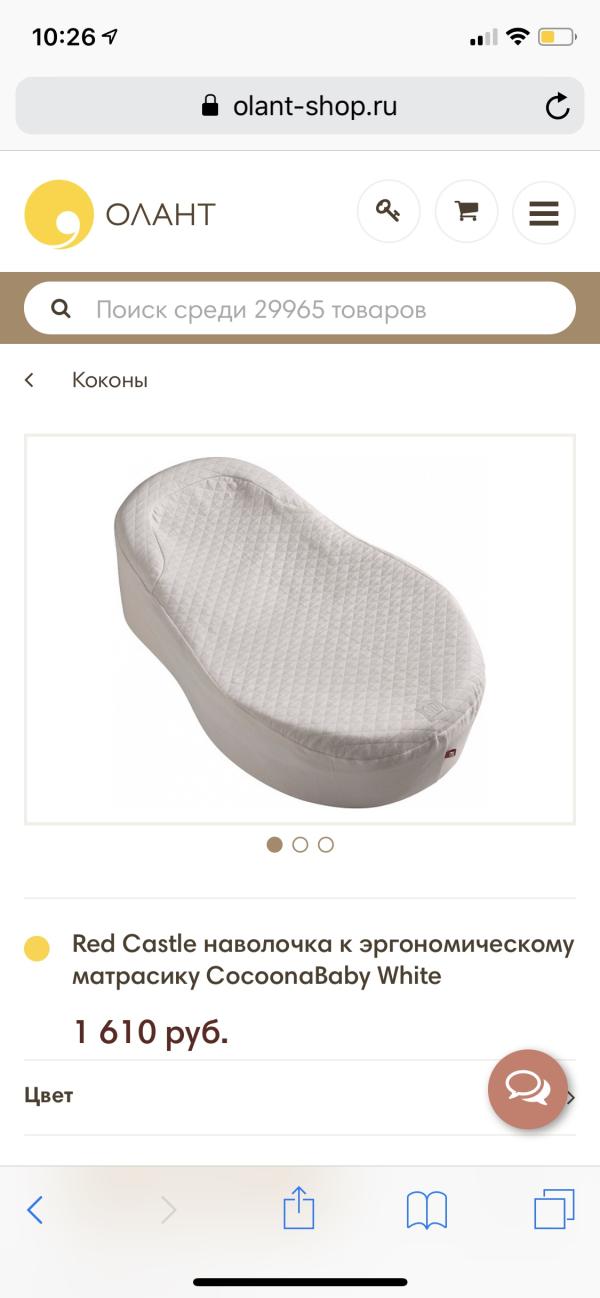600x1298 pixels.
Task: Open the shopping cart
Action: click(466, 212)
